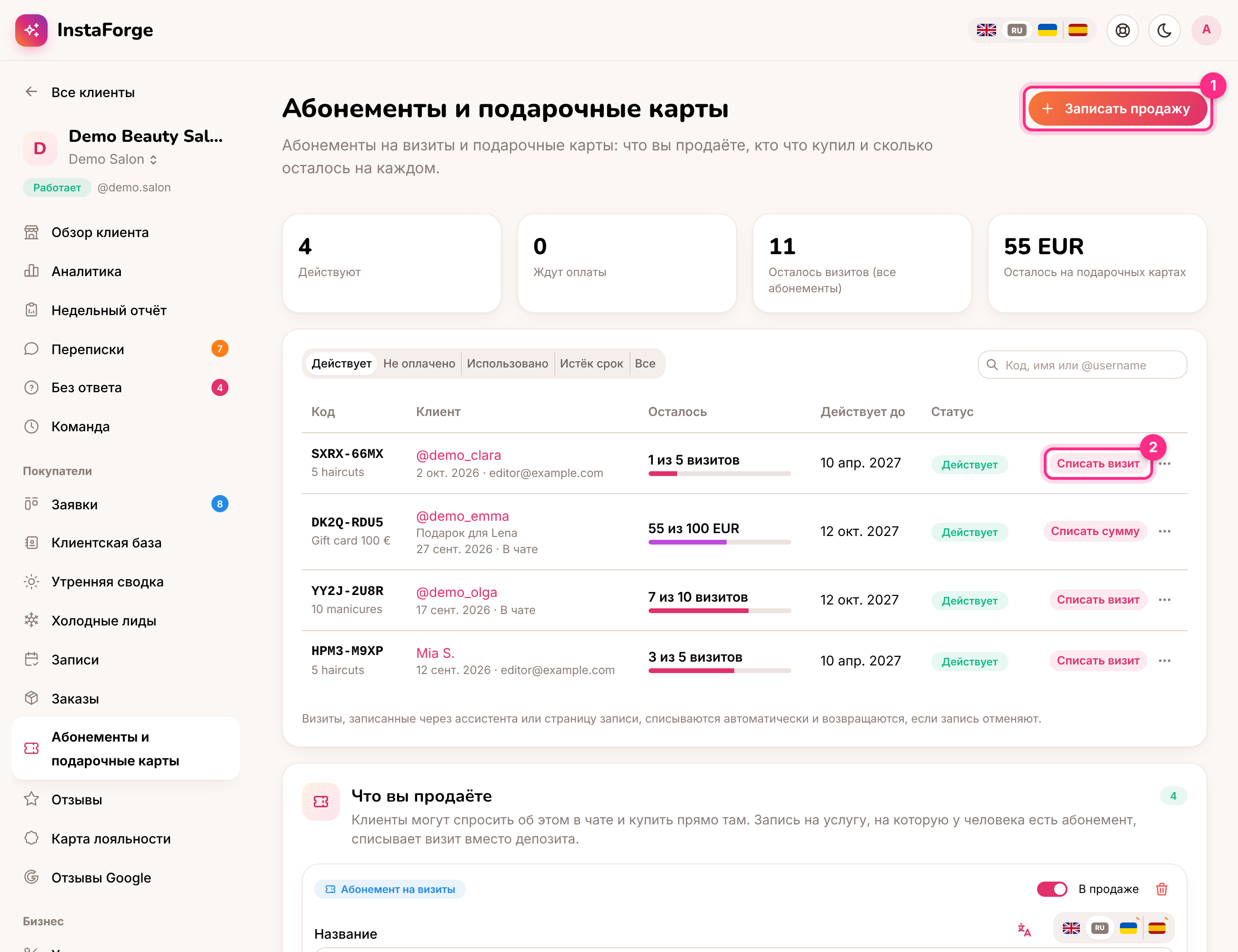Open the user avatar A menu
This screenshot has height=952, width=1238.
tap(1206, 30)
